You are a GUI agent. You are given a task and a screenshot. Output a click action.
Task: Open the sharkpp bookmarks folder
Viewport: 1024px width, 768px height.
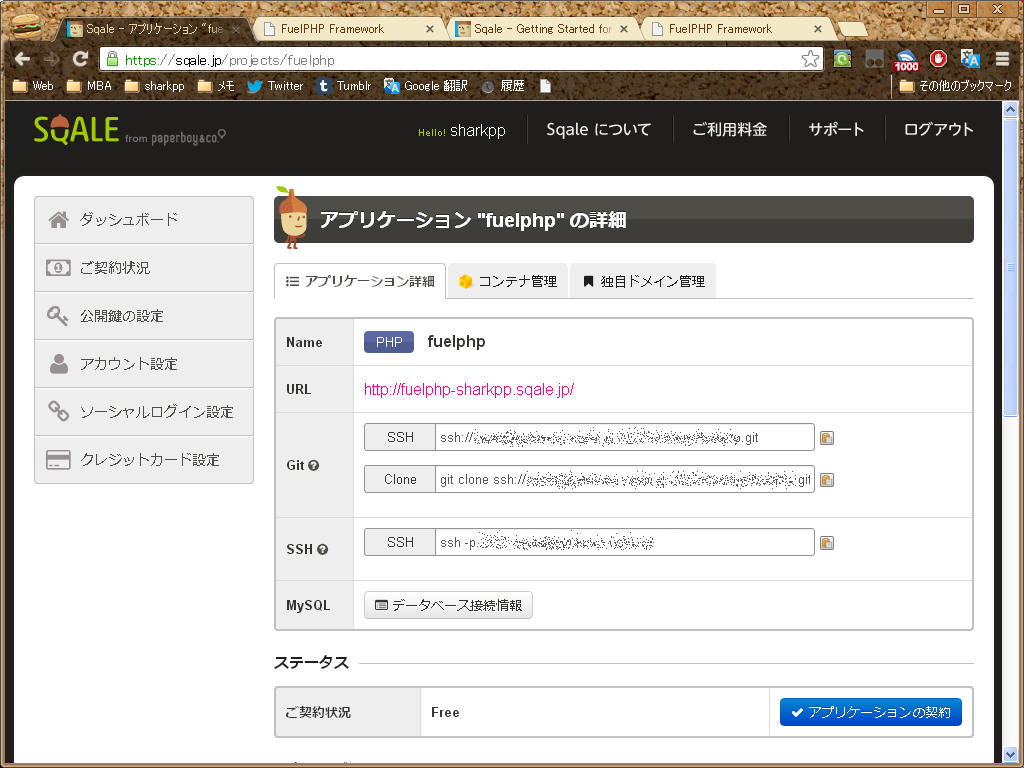click(x=155, y=86)
